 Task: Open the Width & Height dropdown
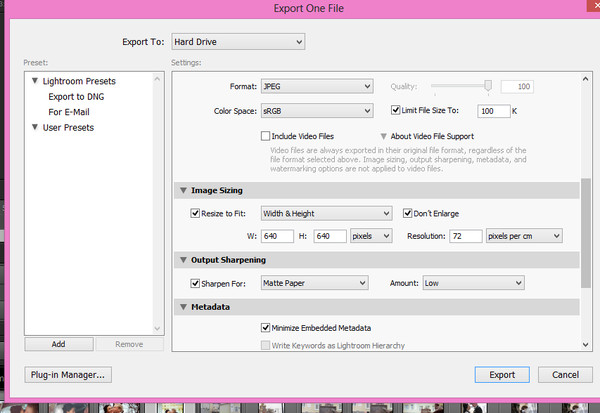pos(326,214)
